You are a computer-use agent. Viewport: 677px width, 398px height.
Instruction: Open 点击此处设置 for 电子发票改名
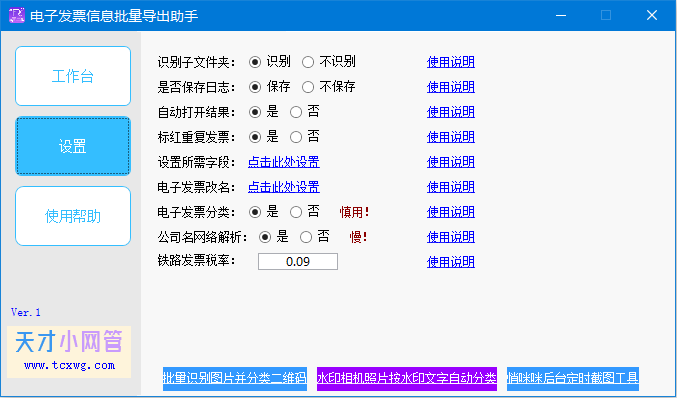pos(284,187)
